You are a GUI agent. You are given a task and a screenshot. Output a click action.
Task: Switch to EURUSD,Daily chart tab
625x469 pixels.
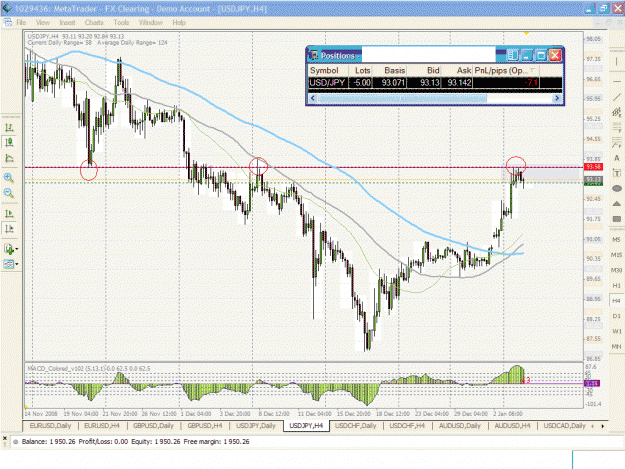[x=51, y=426]
